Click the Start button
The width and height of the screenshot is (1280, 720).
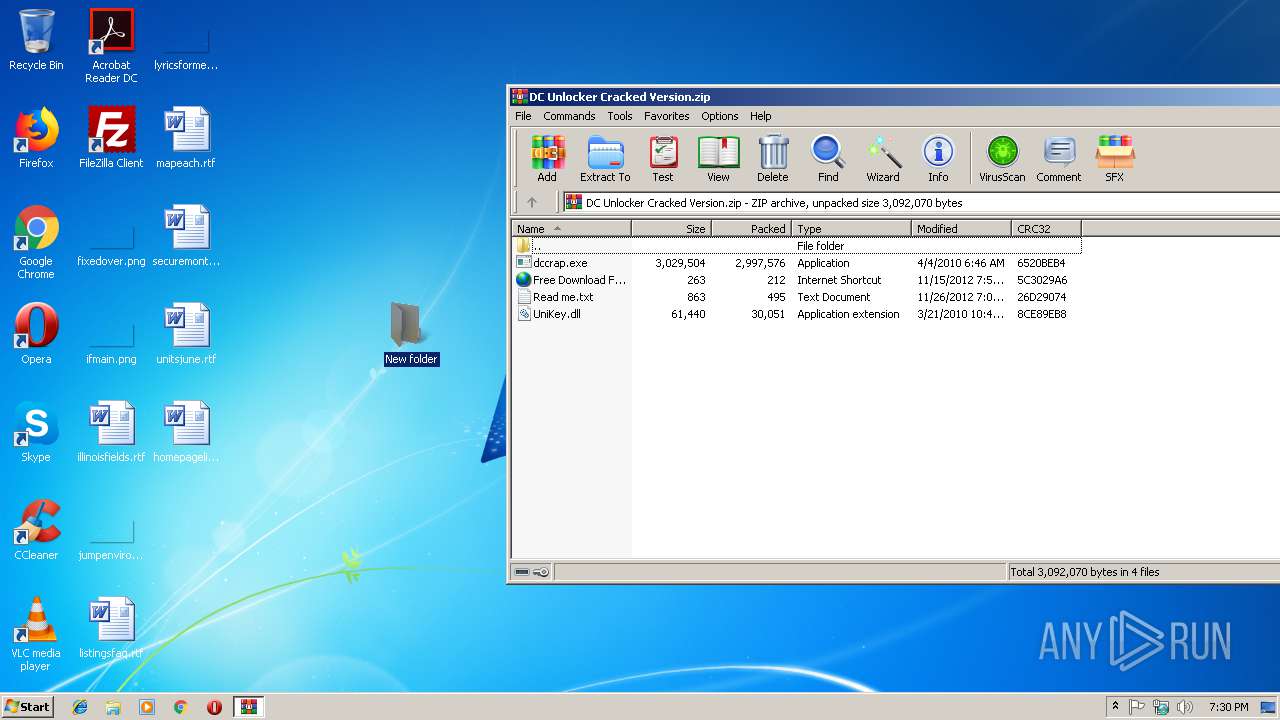click(28, 706)
